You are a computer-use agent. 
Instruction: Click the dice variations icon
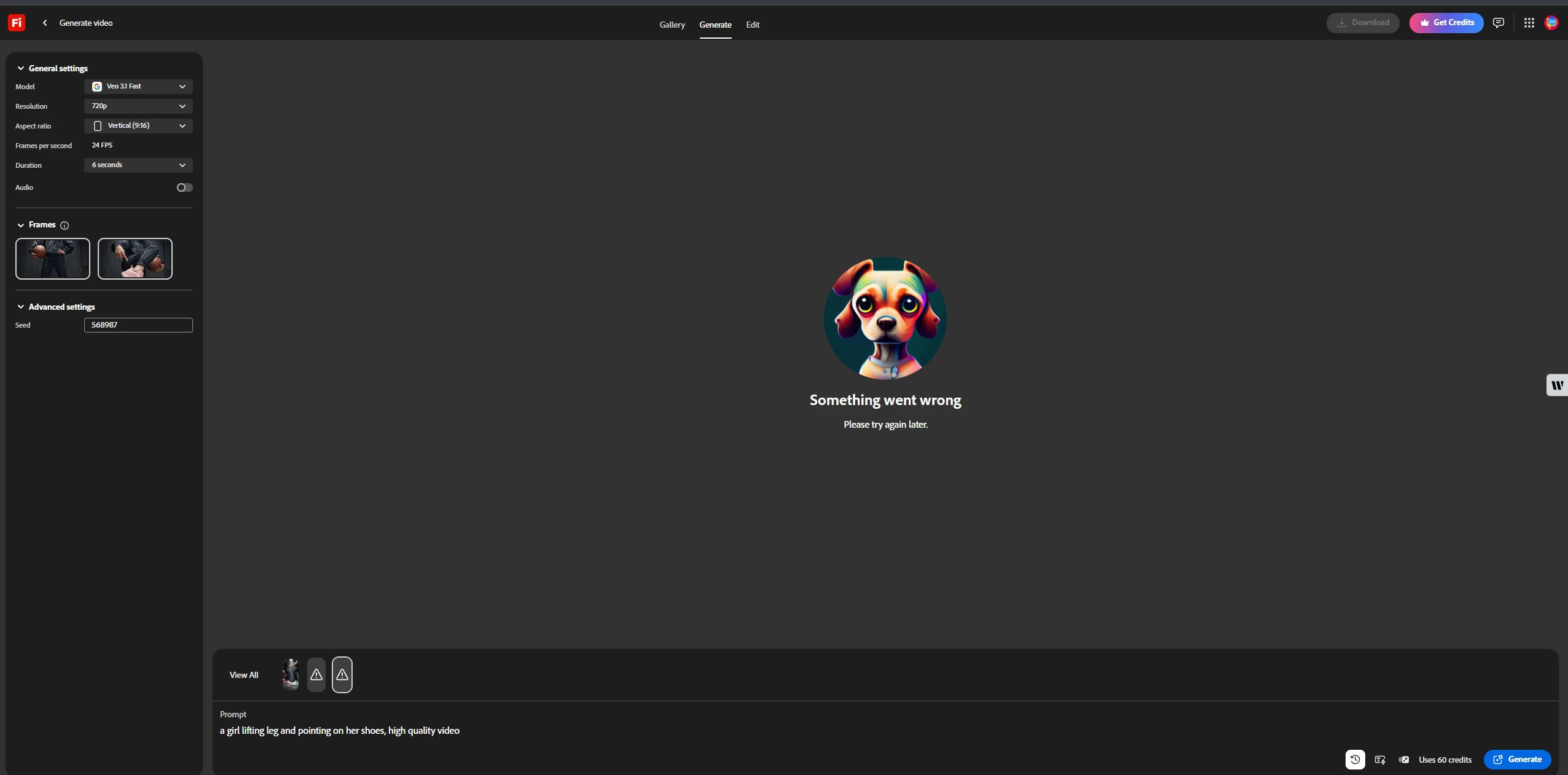[1404, 760]
